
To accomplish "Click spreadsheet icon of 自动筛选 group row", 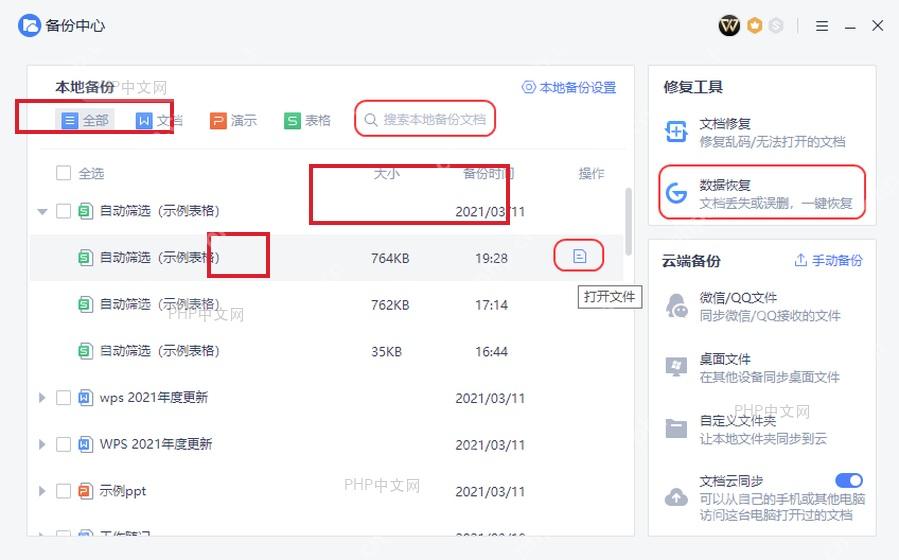I will (85, 211).
